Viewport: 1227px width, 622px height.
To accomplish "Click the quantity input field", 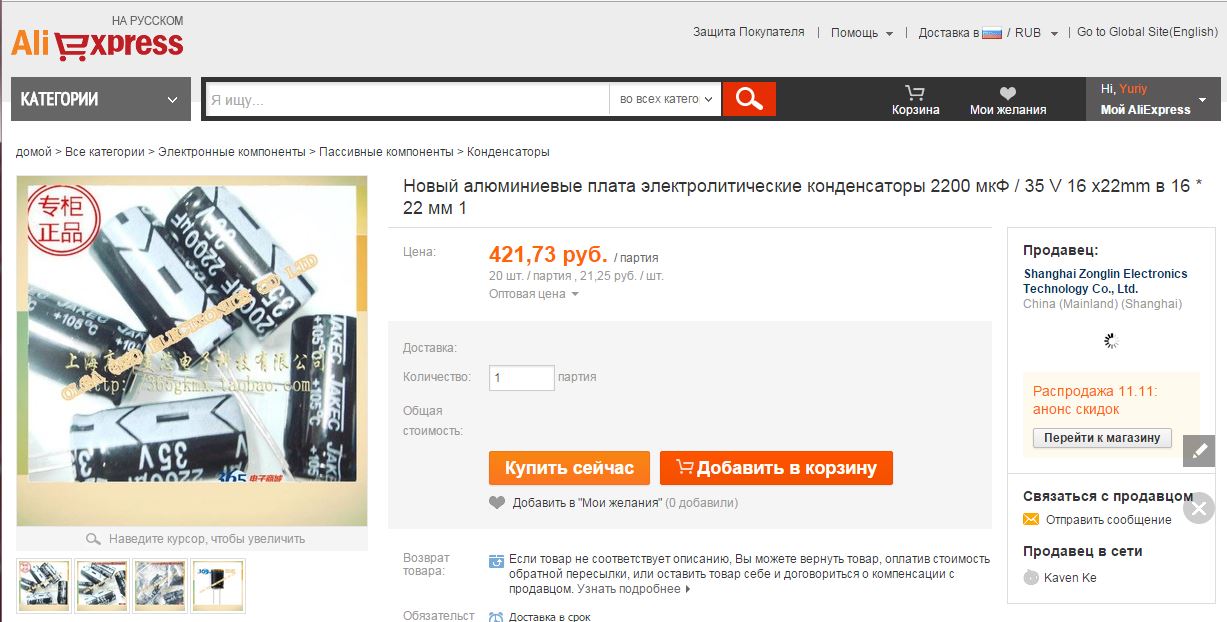I will coord(521,378).
